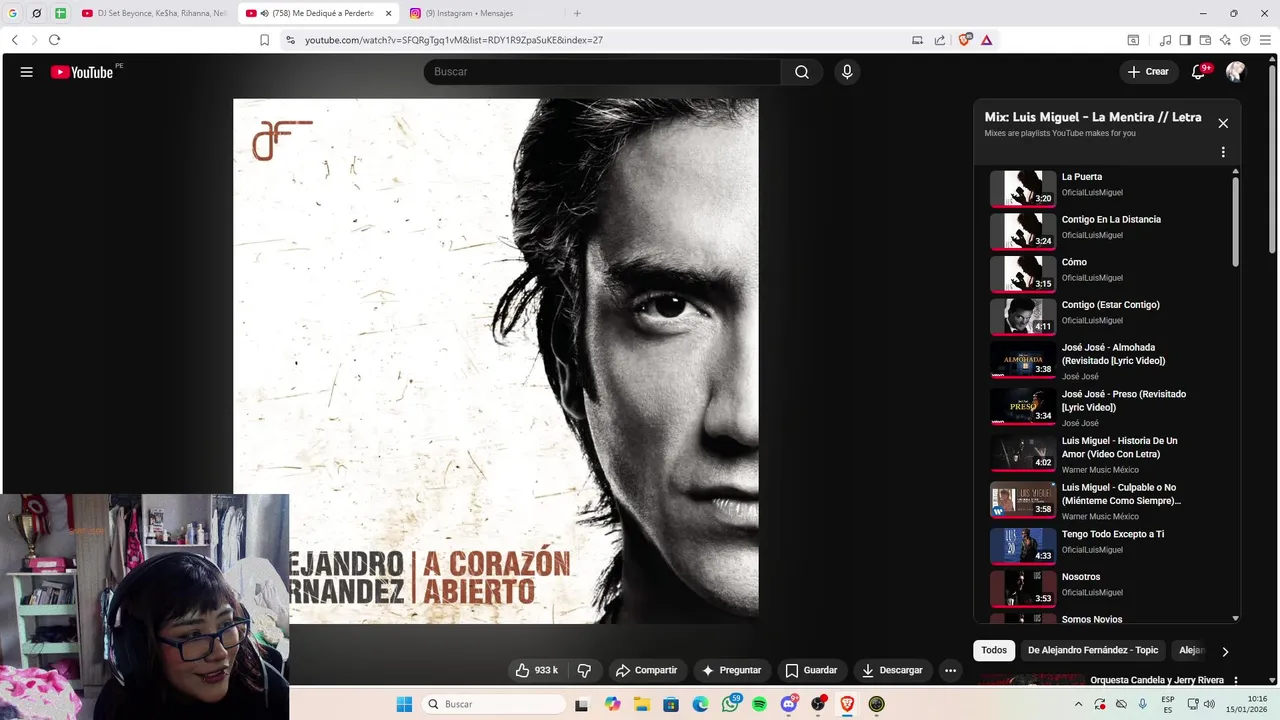
Task: Open WhatsApp from the taskbar
Action: [730, 704]
